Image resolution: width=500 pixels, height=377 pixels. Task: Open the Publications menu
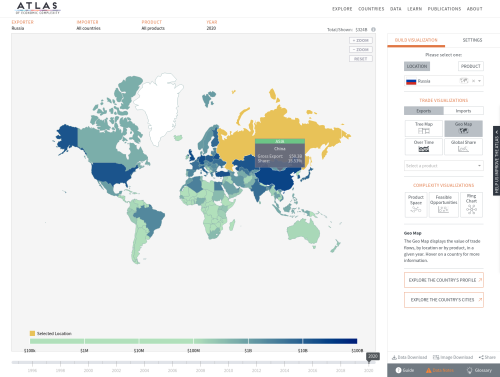pos(444,9)
